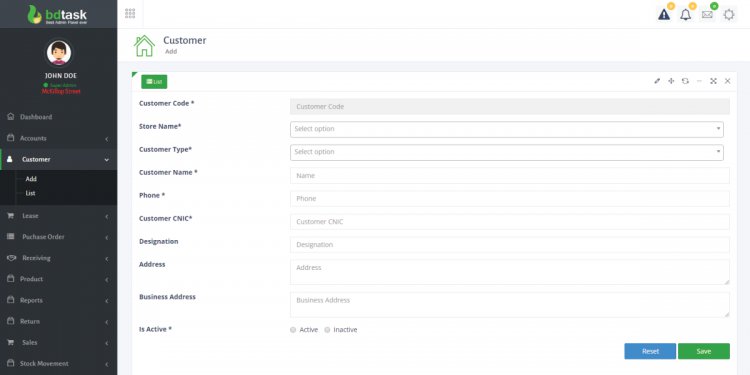
Task: Expand the Return menu chevron
Action: [x=106, y=322]
